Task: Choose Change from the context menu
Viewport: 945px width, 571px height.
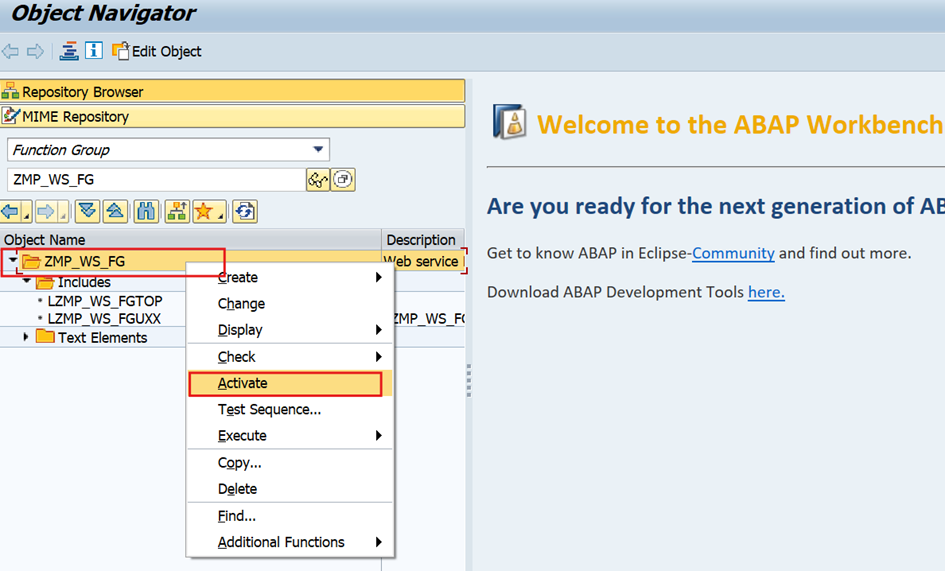Action: [290, 303]
